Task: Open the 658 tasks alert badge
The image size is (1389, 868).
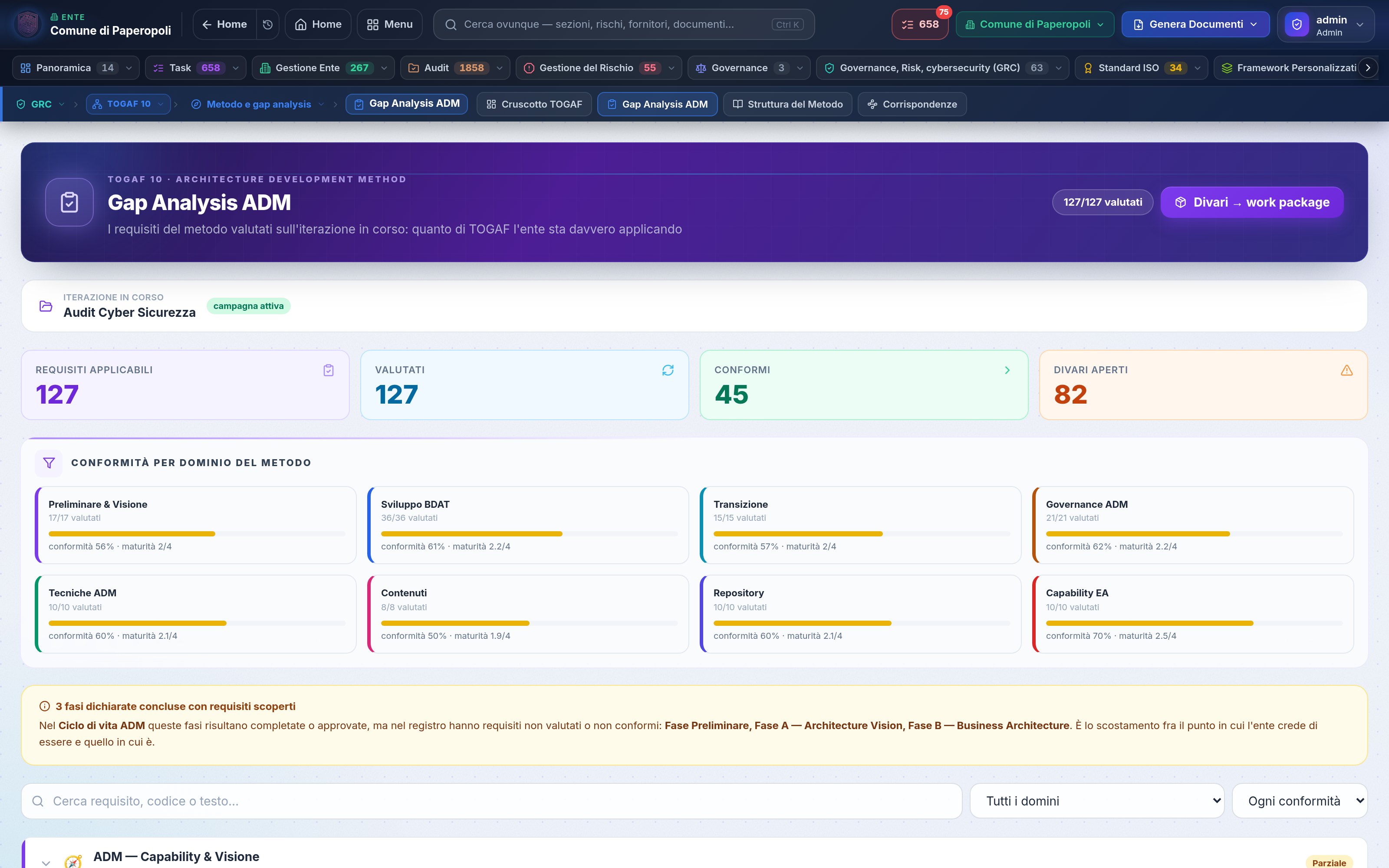Action: (x=919, y=24)
